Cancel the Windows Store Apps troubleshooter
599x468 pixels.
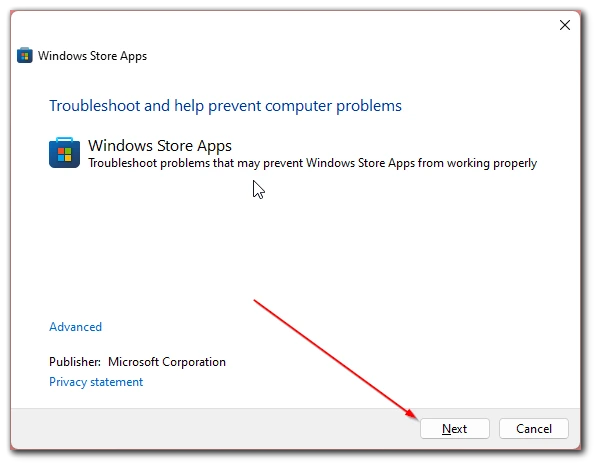[534, 429]
